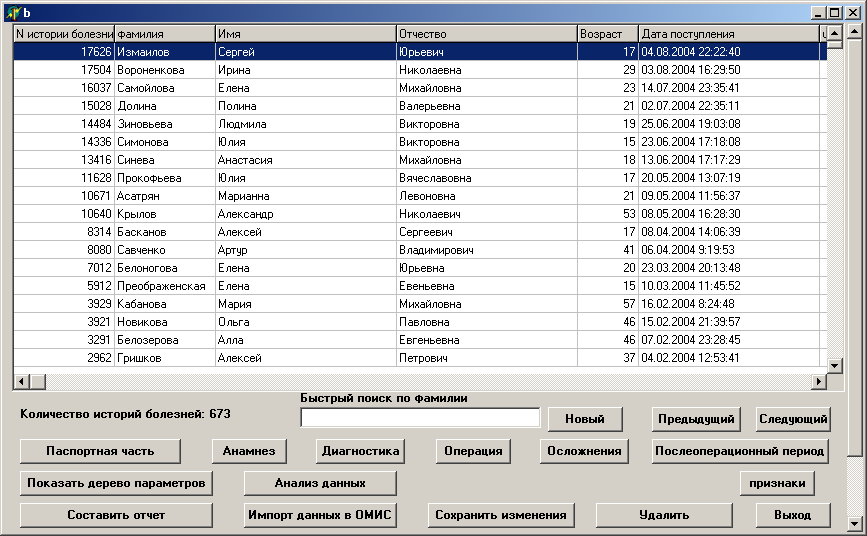Image resolution: width=867 pixels, height=536 pixels.
Task: Select the row with surname 'Измаилов'
Action: [420, 52]
